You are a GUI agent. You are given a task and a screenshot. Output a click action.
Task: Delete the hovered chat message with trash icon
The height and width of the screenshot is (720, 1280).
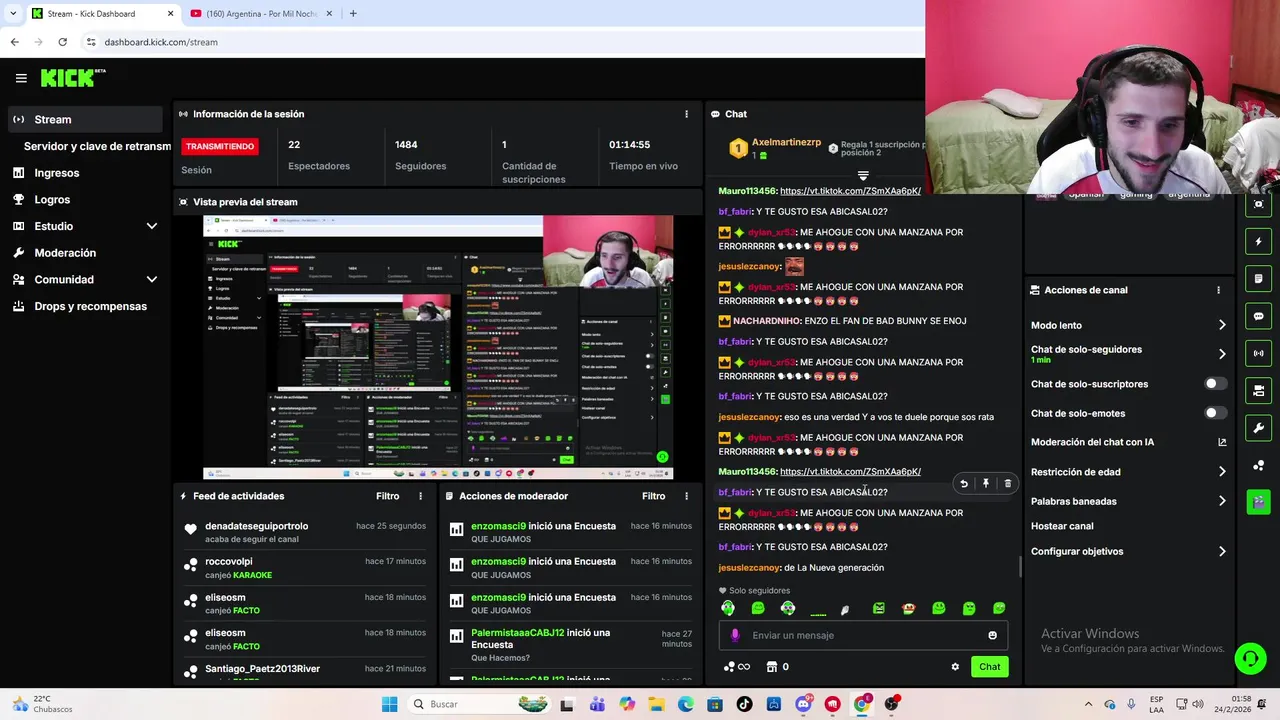tap(1007, 484)
